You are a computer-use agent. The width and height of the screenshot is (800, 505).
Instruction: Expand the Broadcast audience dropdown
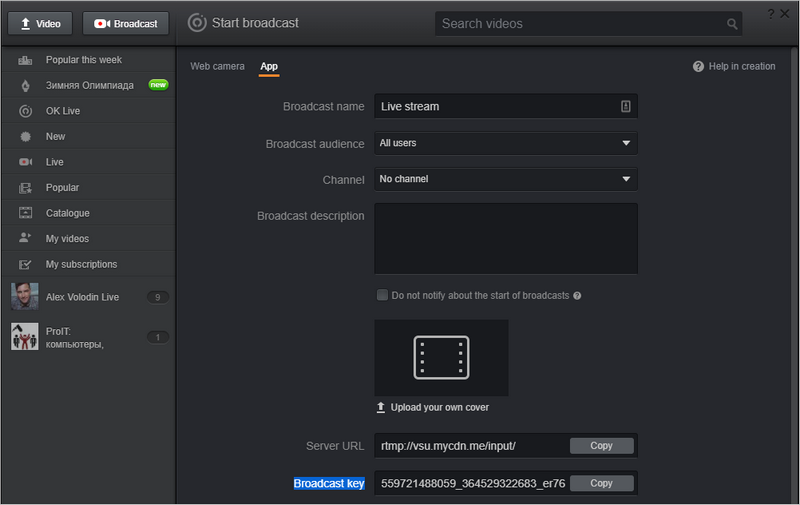coord(506,143)
